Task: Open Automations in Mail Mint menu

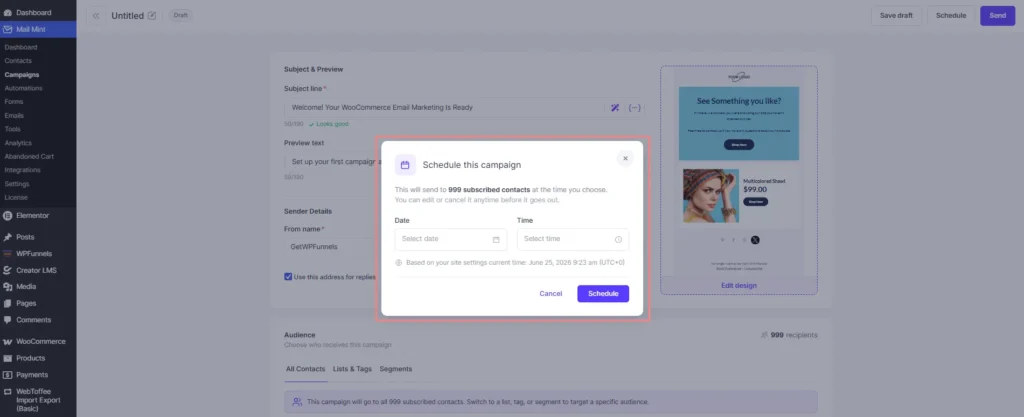Action: click(24, 88)
